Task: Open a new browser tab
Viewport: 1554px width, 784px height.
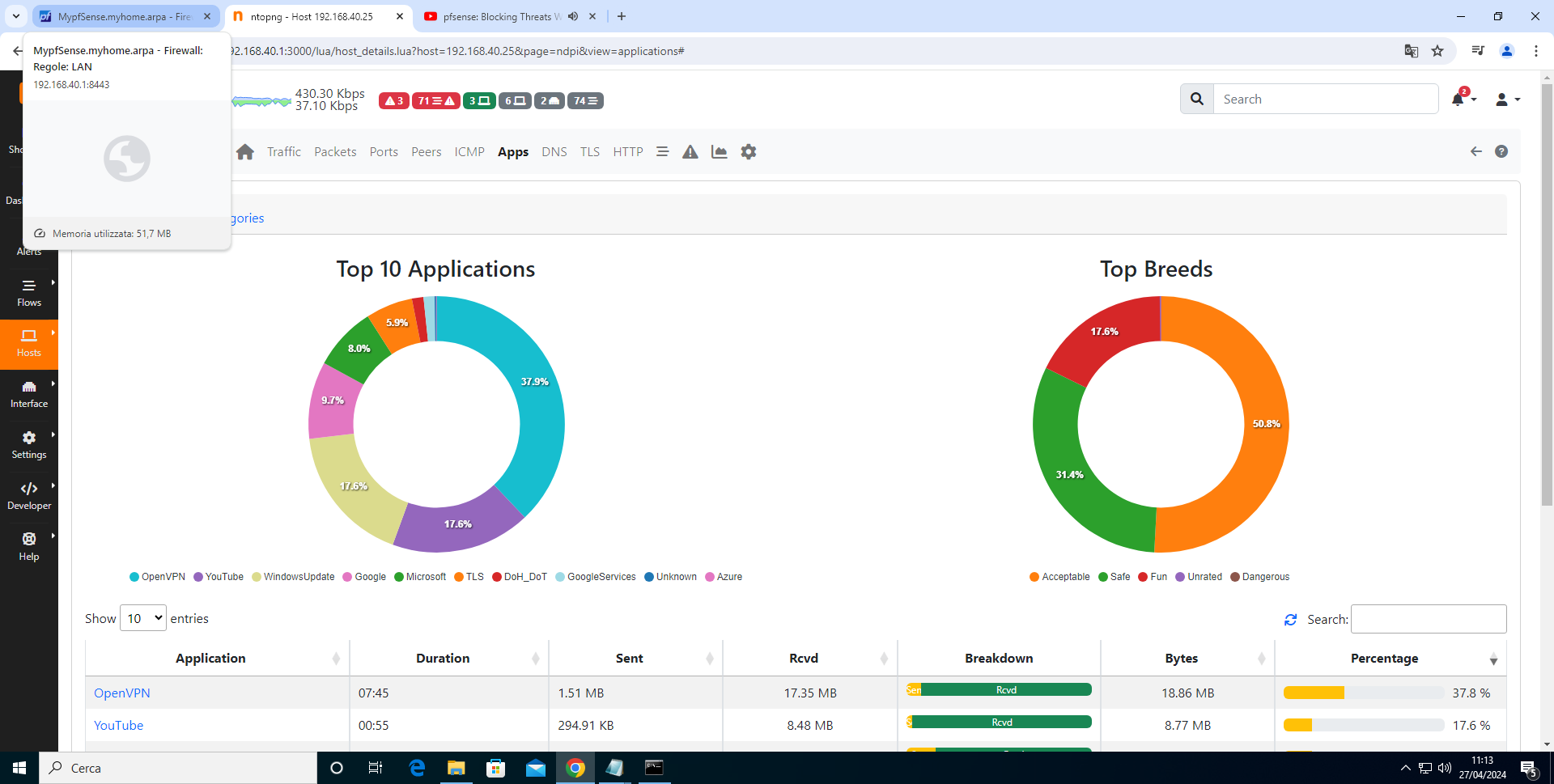Action: pos(622,16)
